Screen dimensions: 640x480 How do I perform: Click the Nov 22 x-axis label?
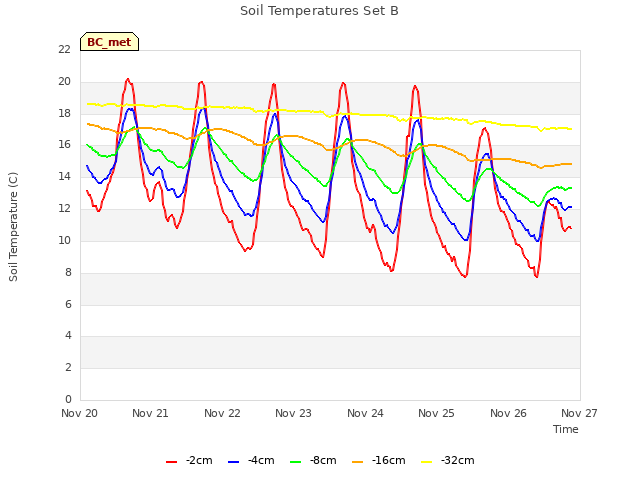click(222, 413)
